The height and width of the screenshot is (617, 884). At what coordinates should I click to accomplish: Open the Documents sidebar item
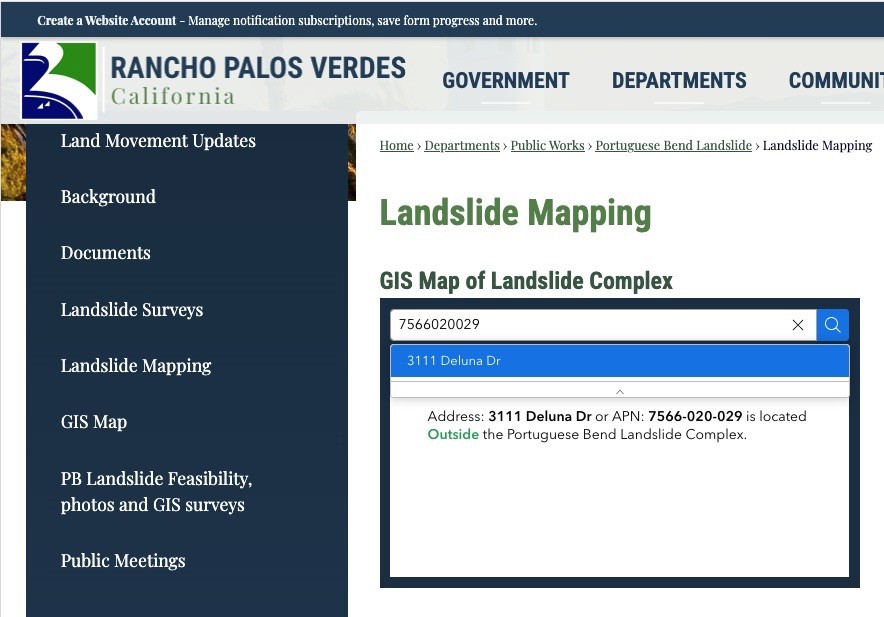[x=105, y=253]
